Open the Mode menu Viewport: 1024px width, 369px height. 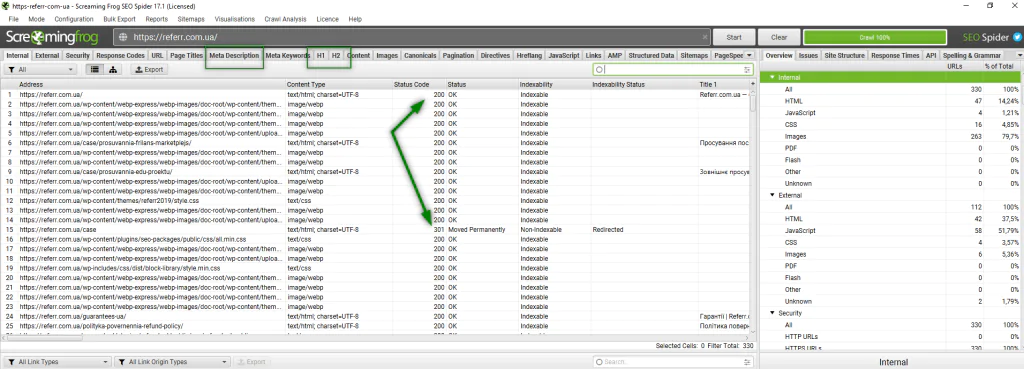click(37, 19)
